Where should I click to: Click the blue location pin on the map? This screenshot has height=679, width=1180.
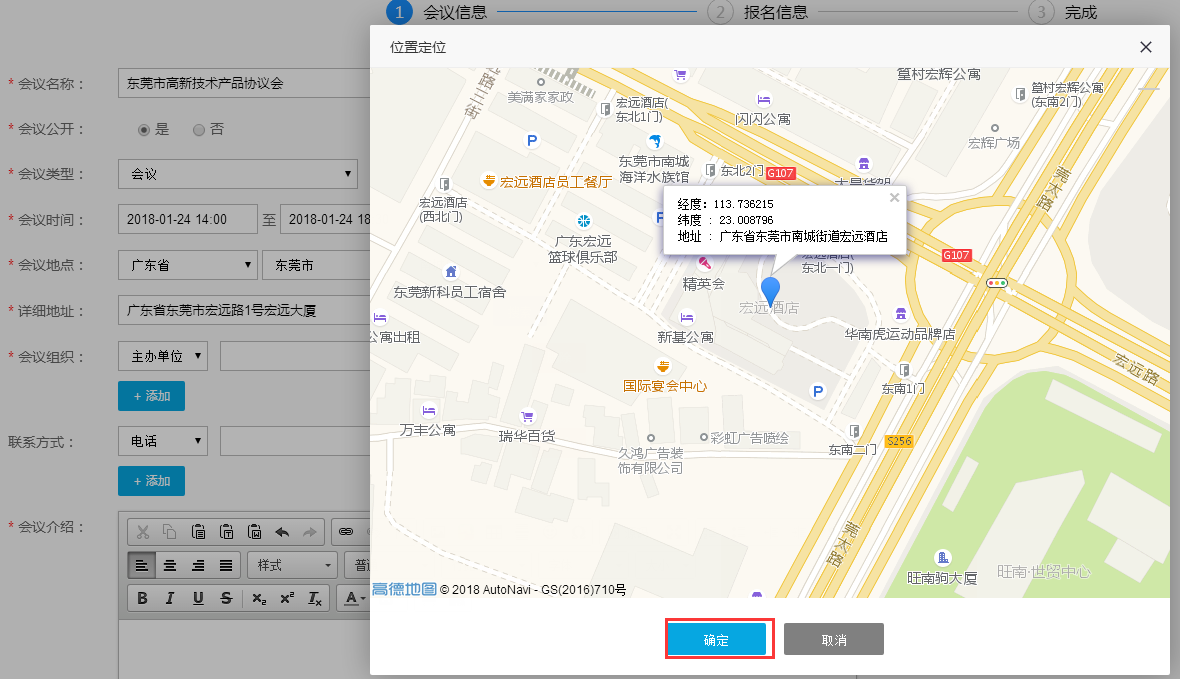click(x=770, y=291)
